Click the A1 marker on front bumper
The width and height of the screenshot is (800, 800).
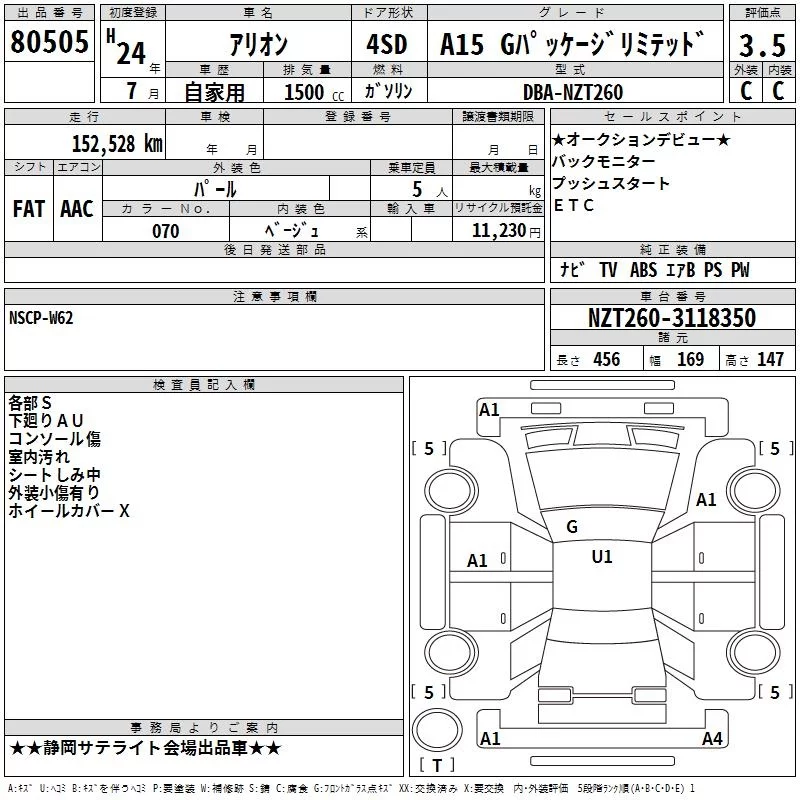point(489,410)
